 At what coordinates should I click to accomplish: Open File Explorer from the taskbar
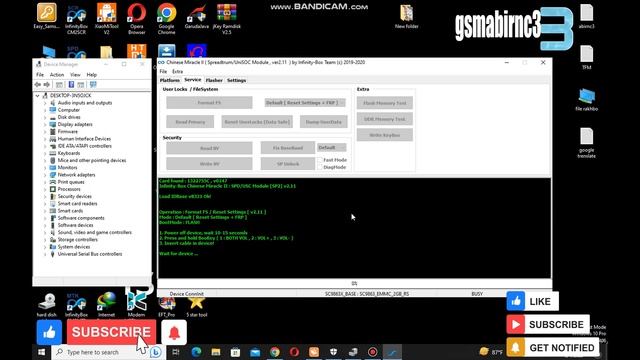pyautogui.click(x=216, y=352)
